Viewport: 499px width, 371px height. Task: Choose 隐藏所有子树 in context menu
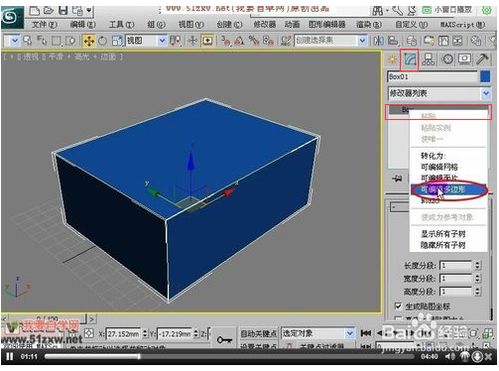[x=443, y=245]
